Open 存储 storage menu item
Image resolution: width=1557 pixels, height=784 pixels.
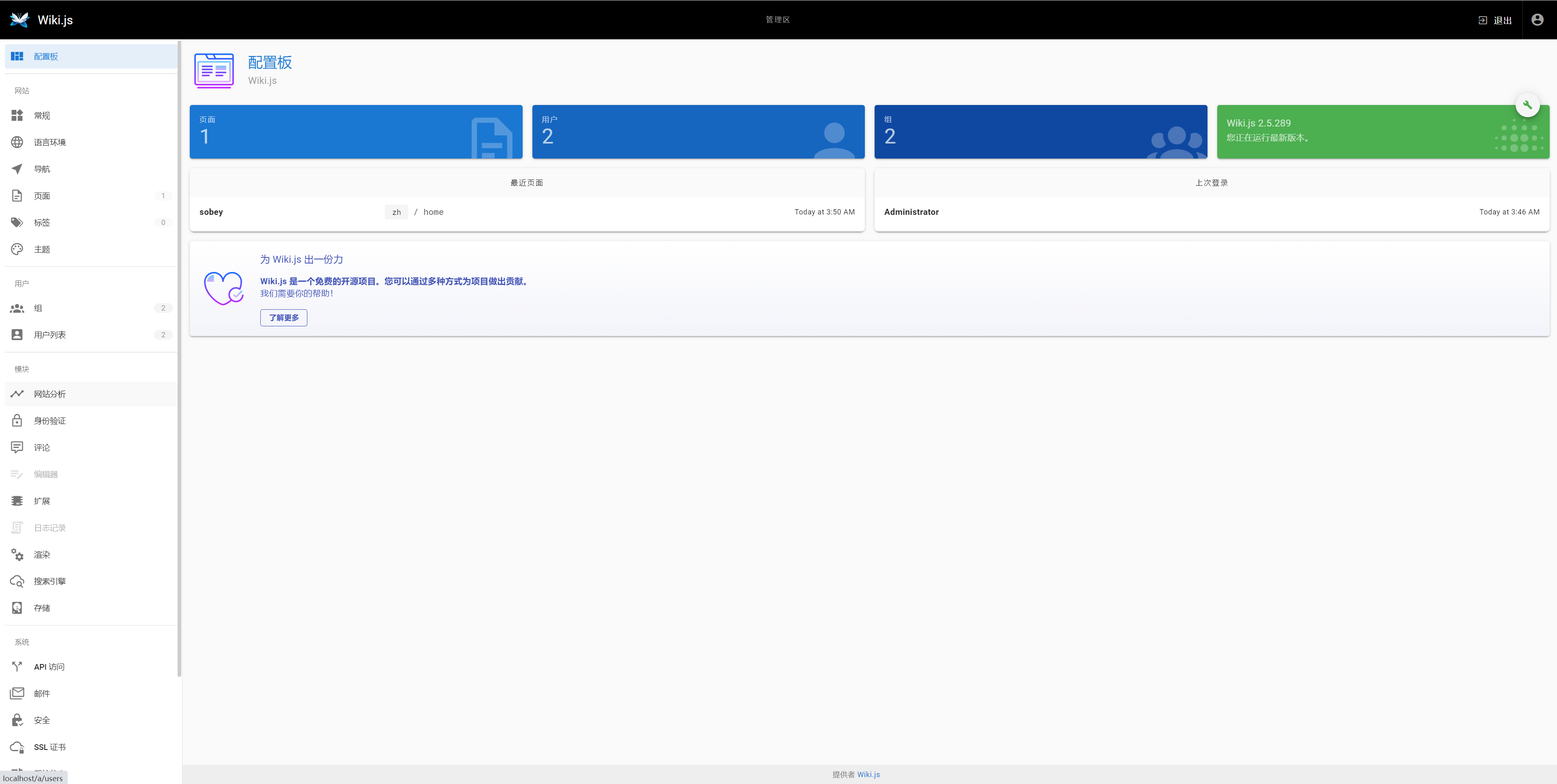pos(42,608)
